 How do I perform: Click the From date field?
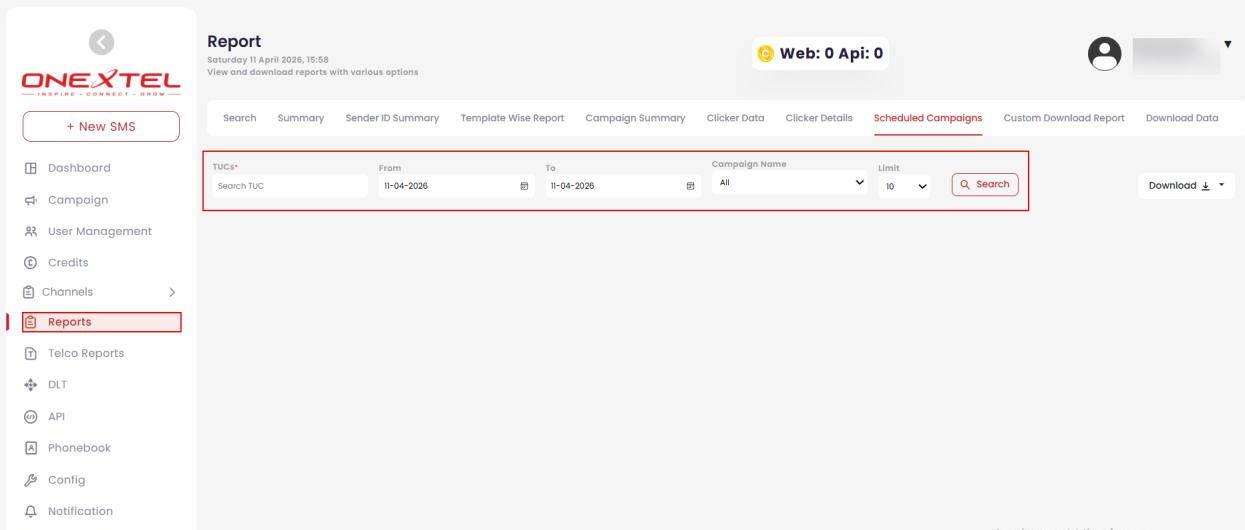click(x=455, y=185)
